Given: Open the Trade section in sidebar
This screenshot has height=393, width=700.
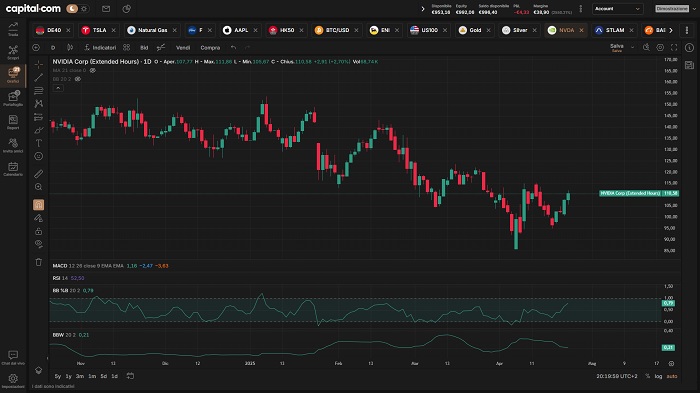Looking at the screenshot, I should (x=13, y=29).
